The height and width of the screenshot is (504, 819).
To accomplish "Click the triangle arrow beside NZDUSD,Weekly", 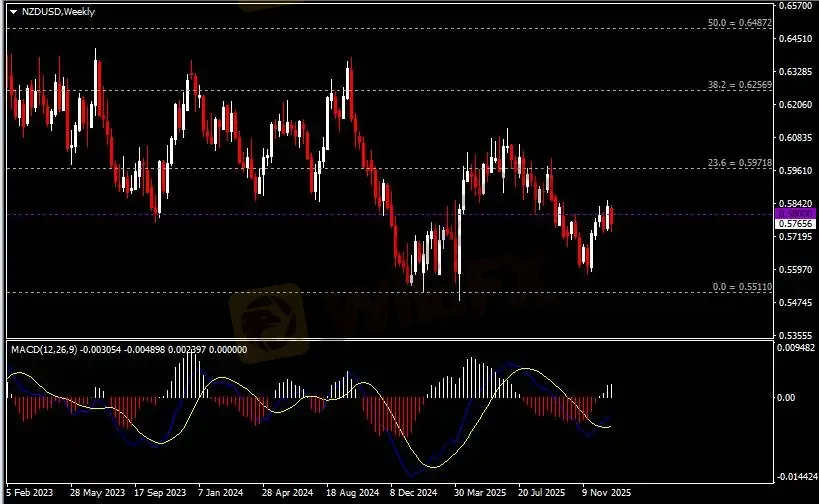I will pos(12,10).
